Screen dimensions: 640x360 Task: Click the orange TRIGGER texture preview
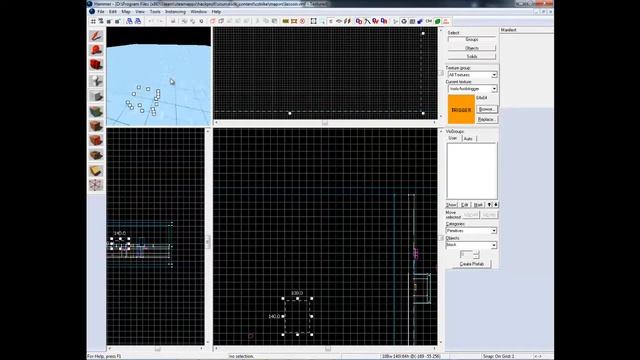[461, 109]
